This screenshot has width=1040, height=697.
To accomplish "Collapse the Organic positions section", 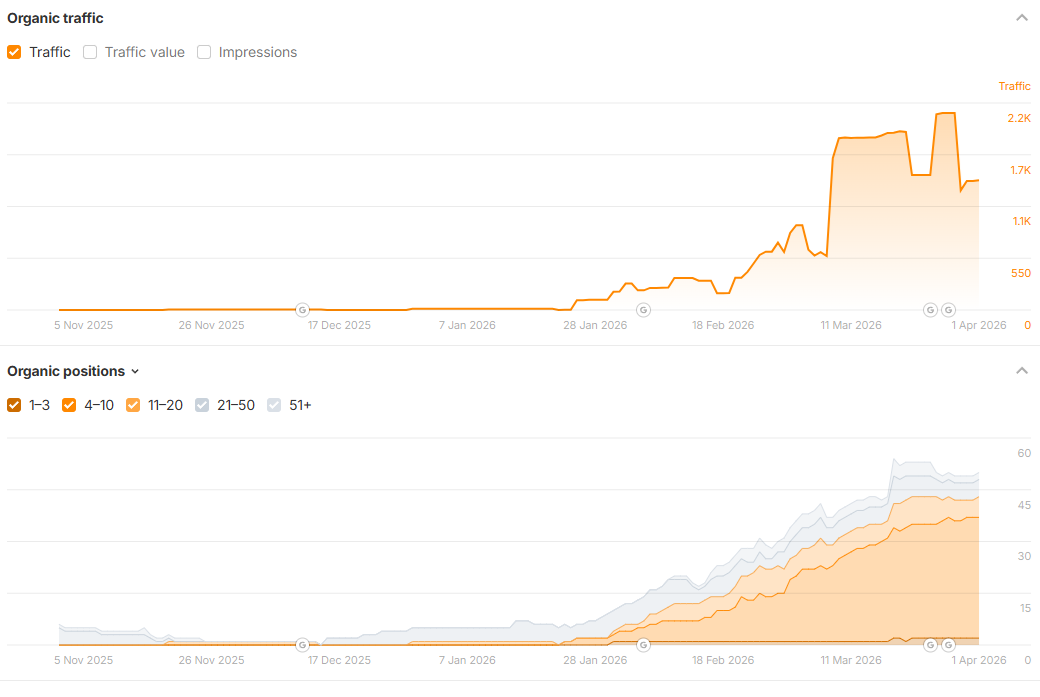I will [1021, 371].
